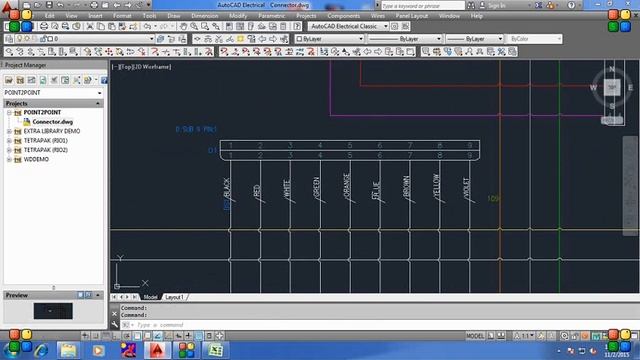The image size is (640, 360).
Task: Expand the TETRAPAK (R001) project
Action: [9, 141]
